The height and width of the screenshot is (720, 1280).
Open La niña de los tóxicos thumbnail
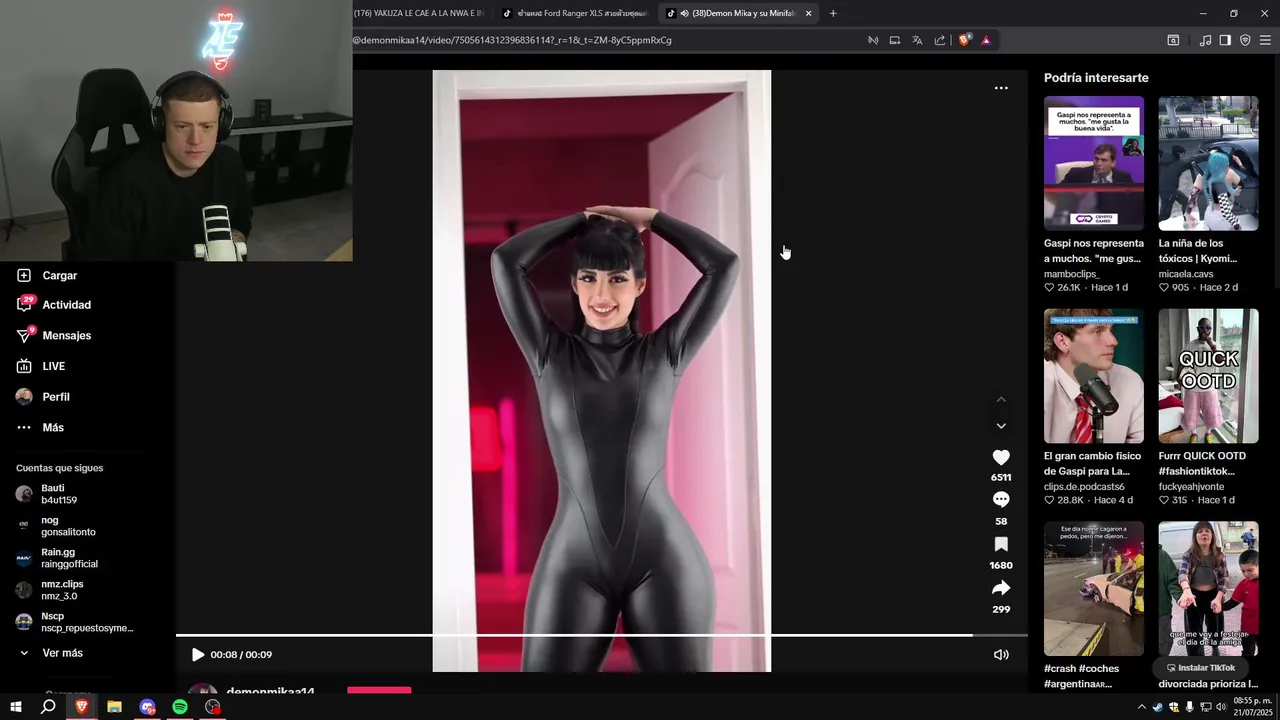1208,163
